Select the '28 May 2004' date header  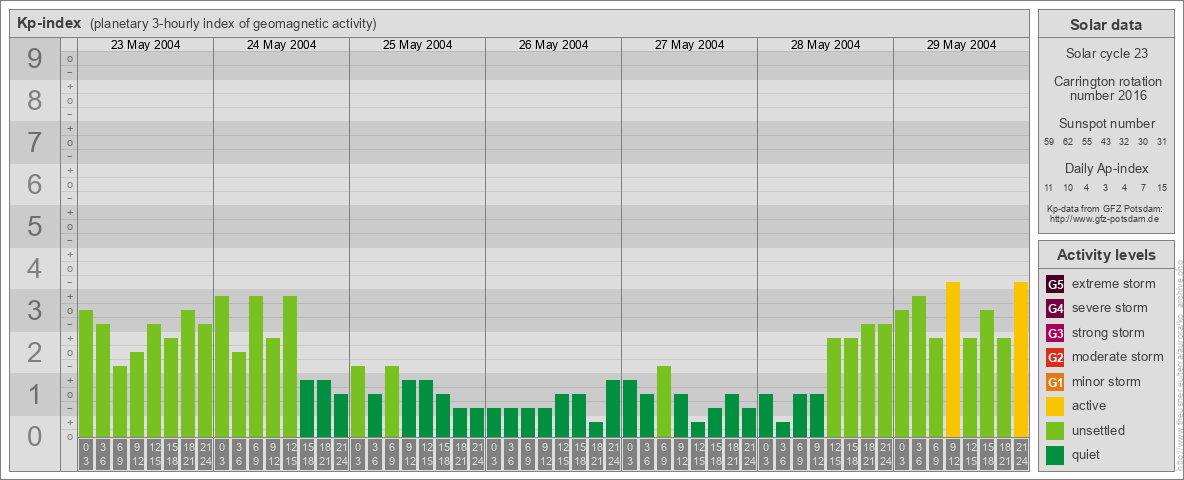825,45
